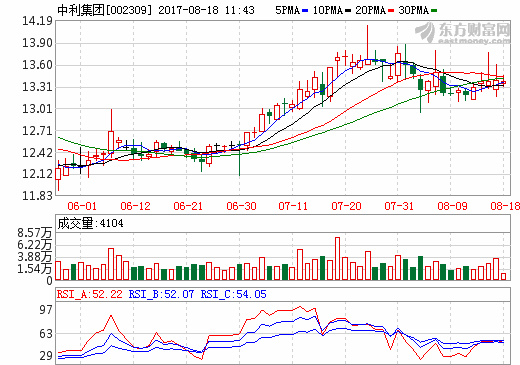Click the tallest volume bar near 07-20
The width and height of the screenshot is (520, 365).
click(337, 258)
